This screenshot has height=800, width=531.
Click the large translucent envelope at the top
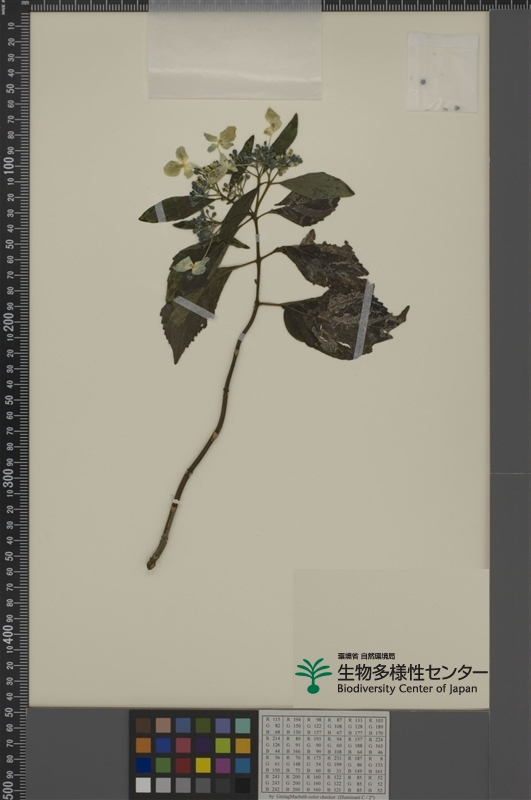(235, 49)
